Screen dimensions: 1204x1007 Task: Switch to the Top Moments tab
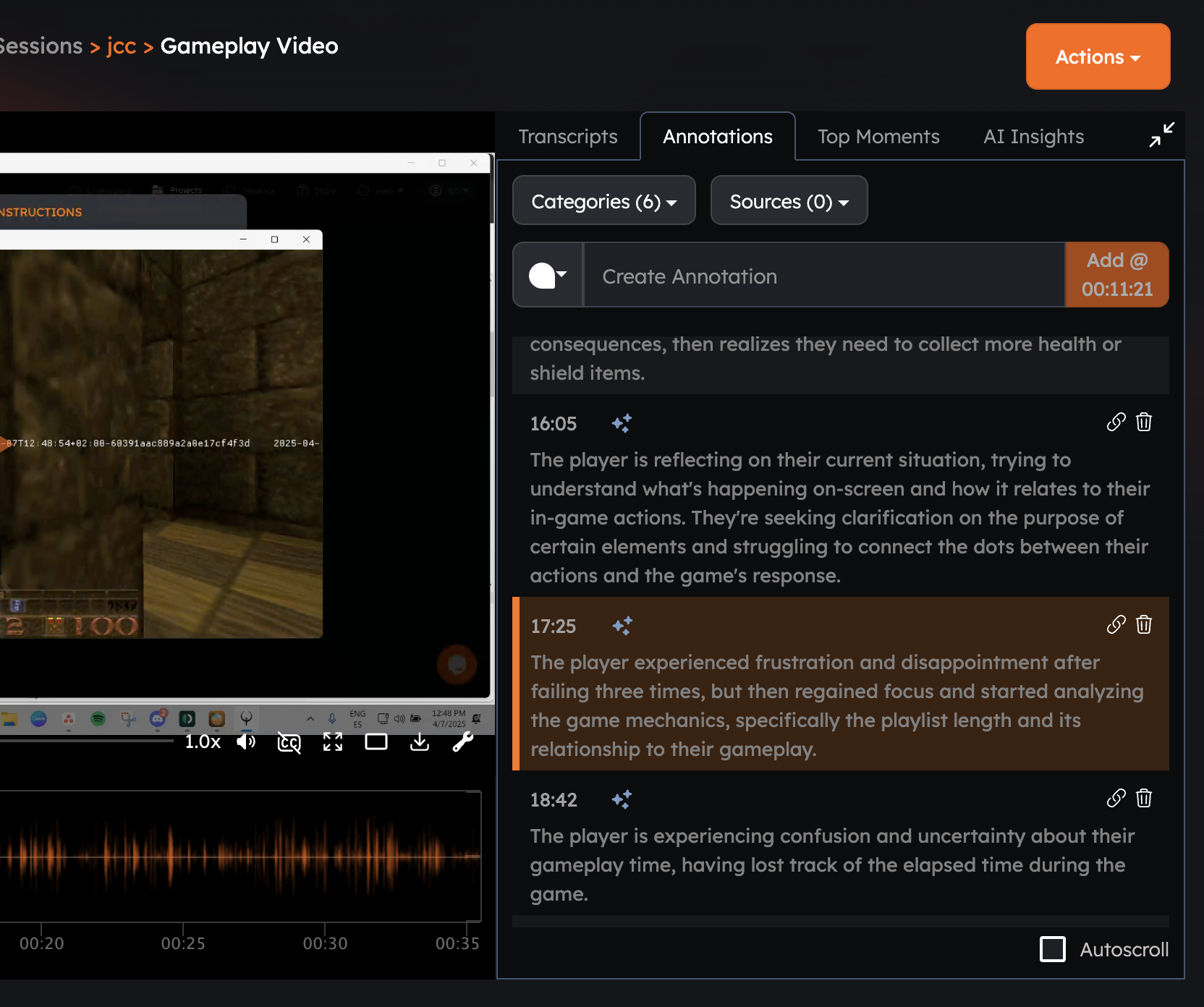point(878,136)
